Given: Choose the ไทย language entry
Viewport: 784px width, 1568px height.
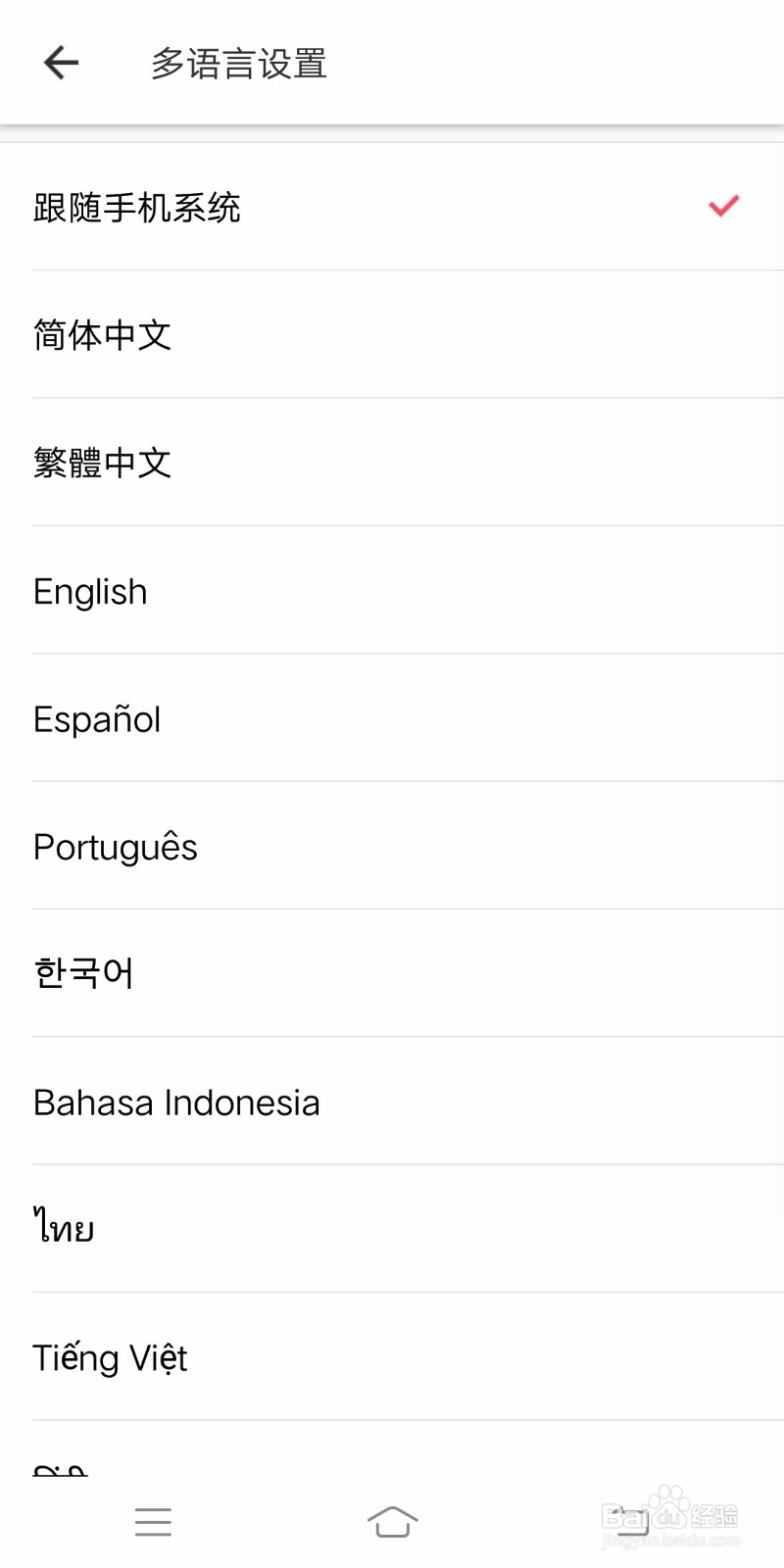Looking at the screenshot, I should point(65,1228).
